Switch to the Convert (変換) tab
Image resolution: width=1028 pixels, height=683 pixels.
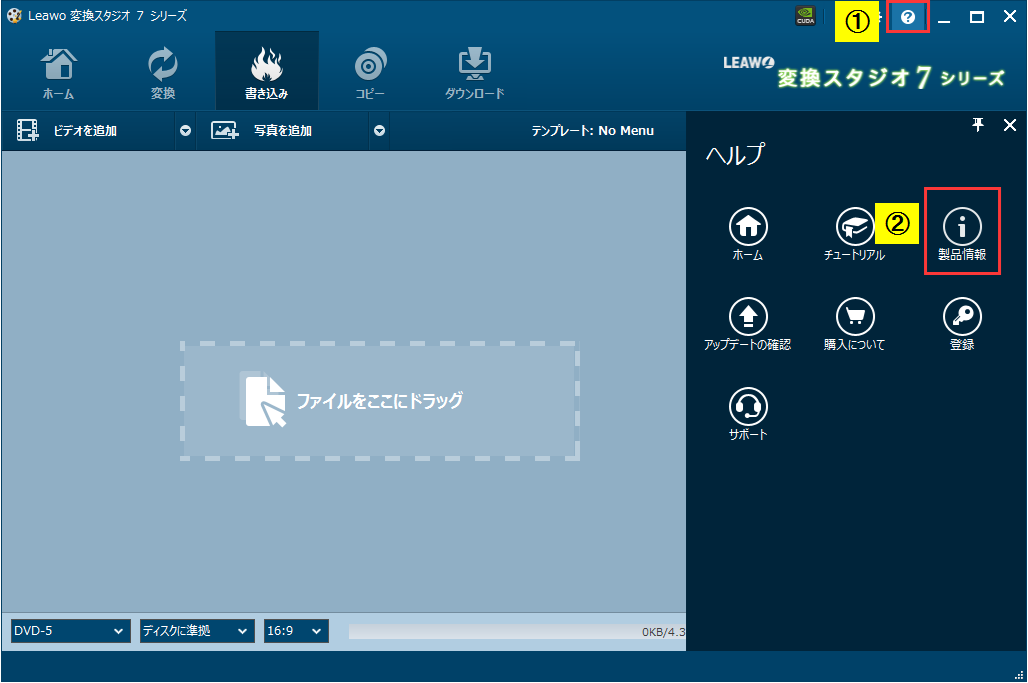point(163,74)
